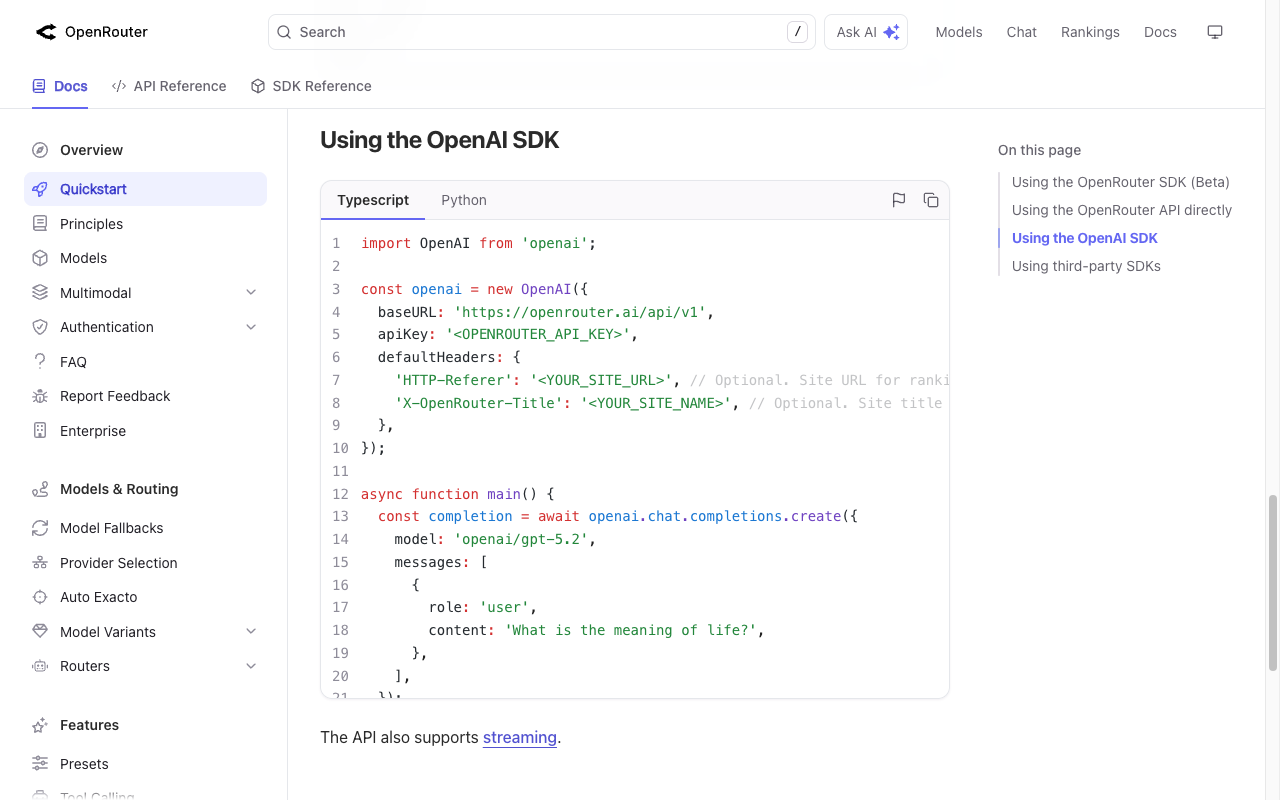Click the search magnifier icon

tap(283, 32)
